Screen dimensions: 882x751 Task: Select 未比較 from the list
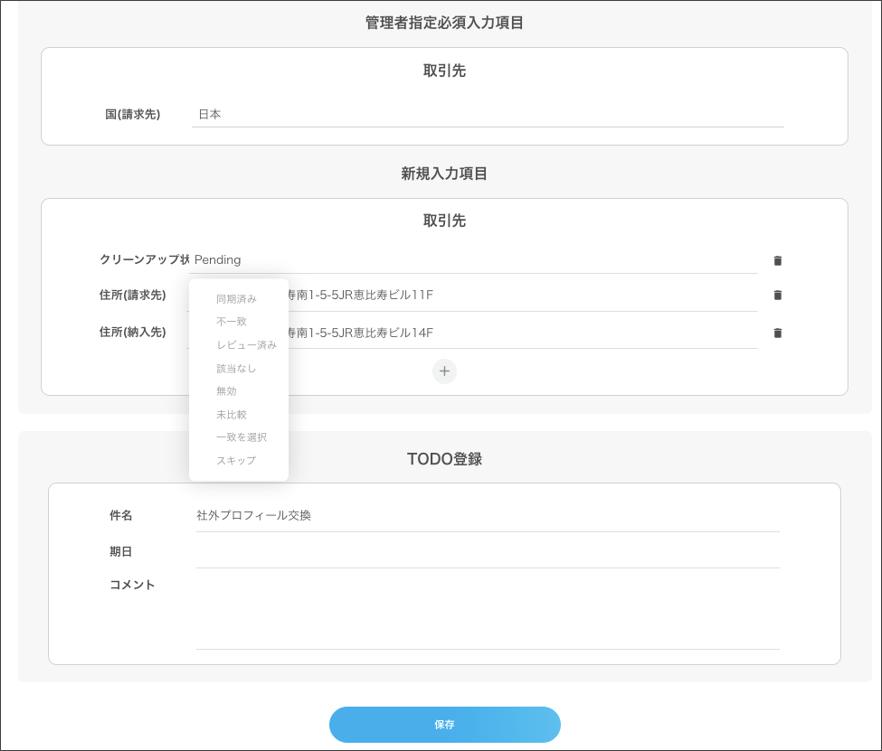pos(232,415)
